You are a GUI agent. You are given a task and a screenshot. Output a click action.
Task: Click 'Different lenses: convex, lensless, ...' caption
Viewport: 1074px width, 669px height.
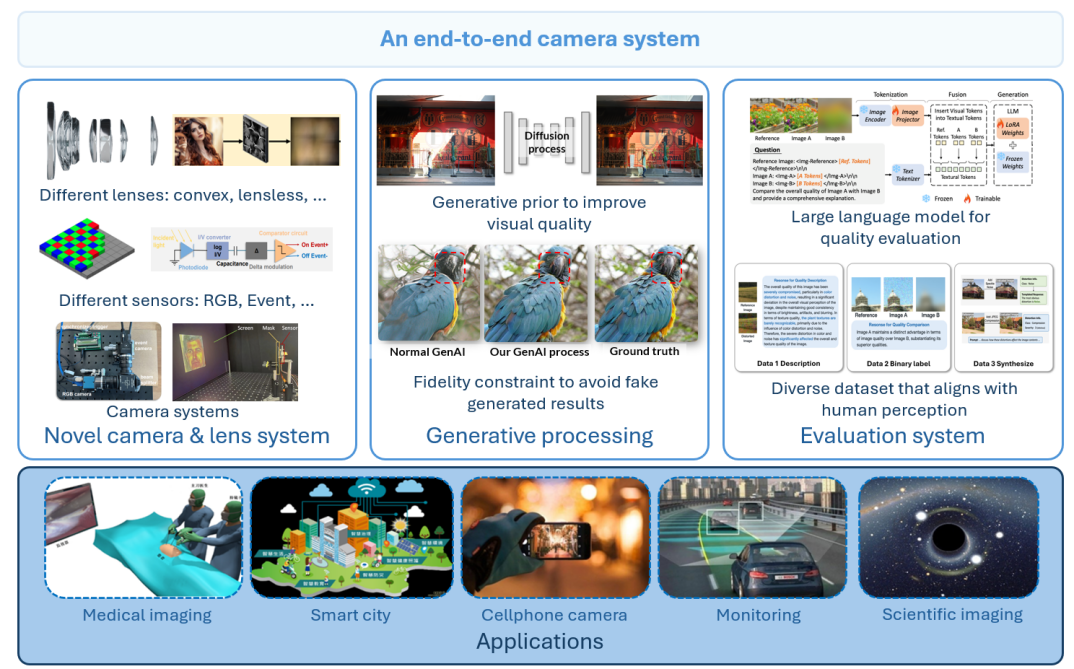pyautogui.click(x=183, y=195)
